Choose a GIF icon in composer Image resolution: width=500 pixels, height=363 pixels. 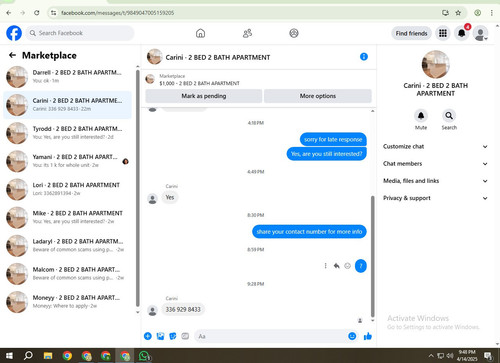[x=185, y=336]
